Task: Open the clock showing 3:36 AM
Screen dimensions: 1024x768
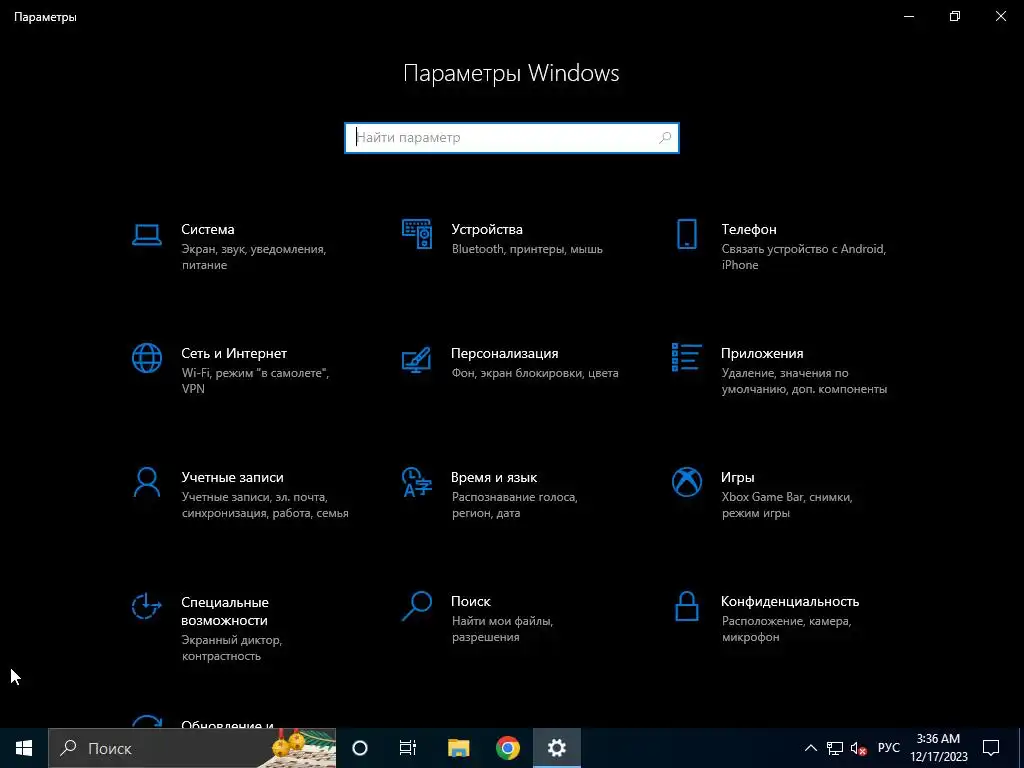Action: click(939, 748)
